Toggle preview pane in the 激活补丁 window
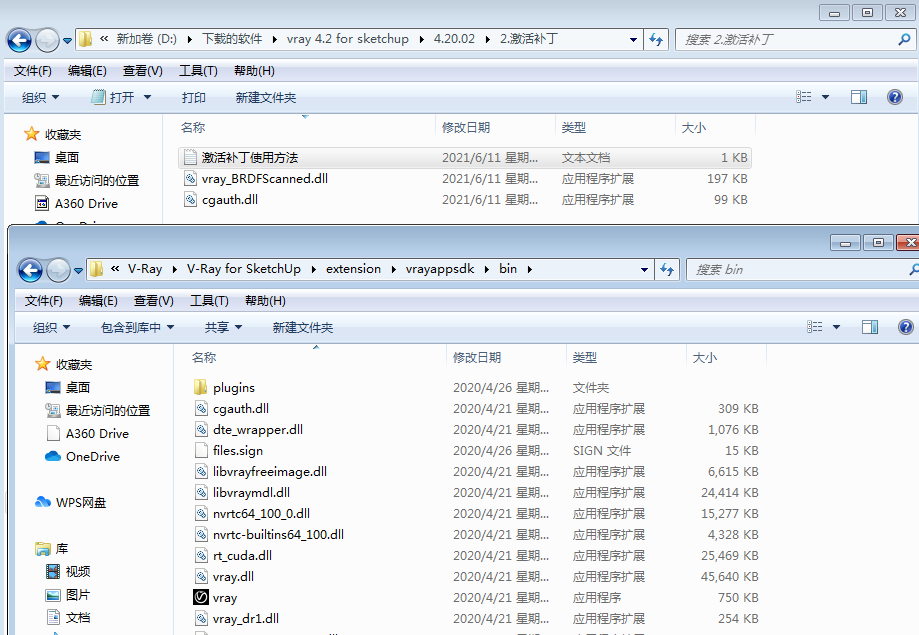Screen dimensions: 919x635 [x=859, y=97]
